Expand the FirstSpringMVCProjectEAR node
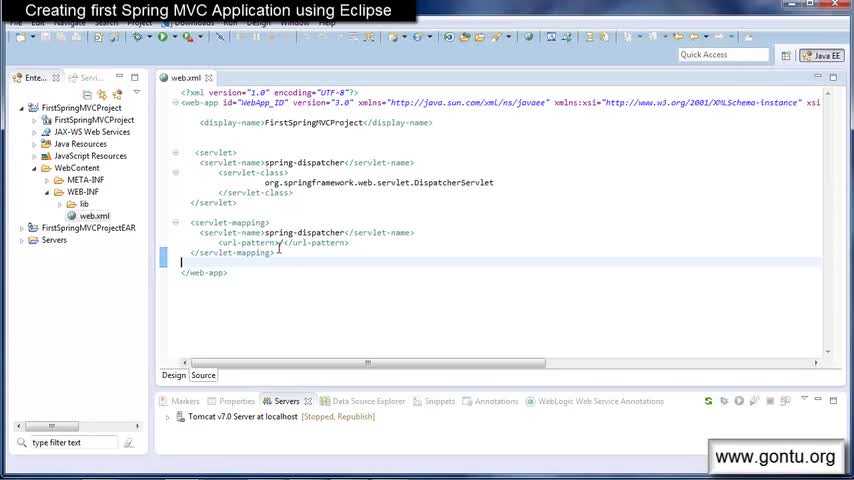Screen dimensions: 854x480 [x=22, y=228]
